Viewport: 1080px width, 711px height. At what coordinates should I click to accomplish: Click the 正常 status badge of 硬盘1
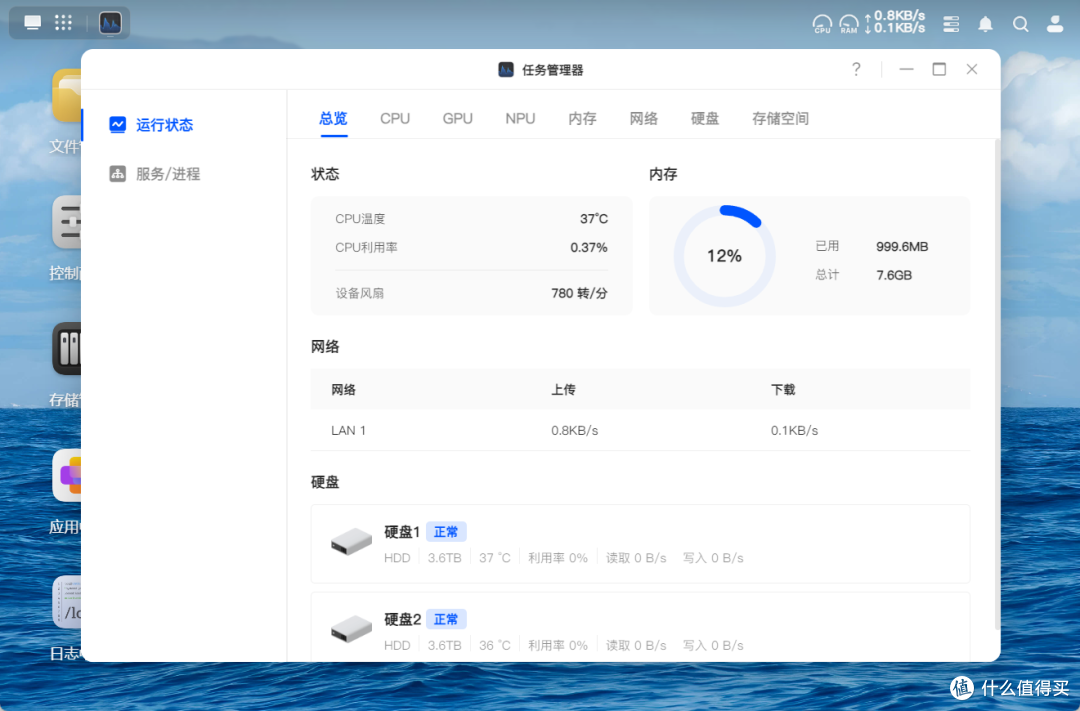446,532
